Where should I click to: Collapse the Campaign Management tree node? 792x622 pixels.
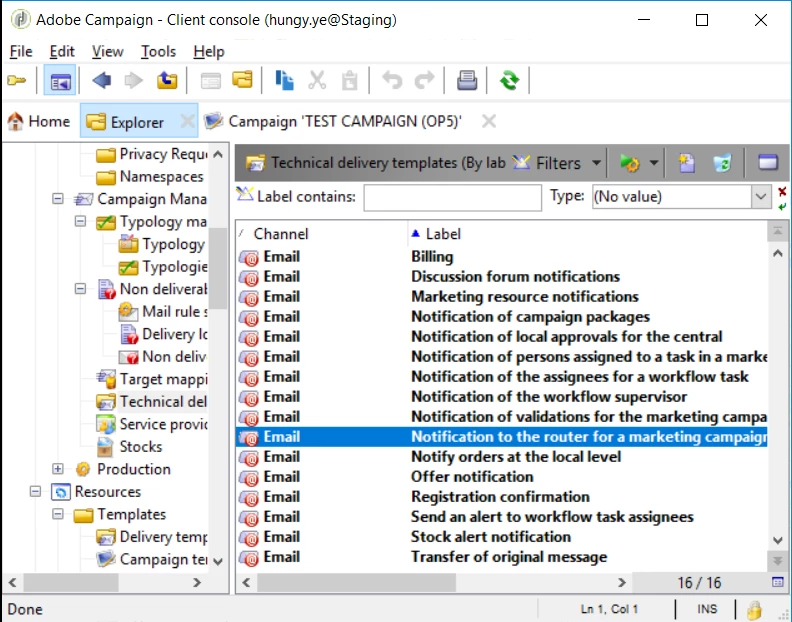(x=58, y=199)
